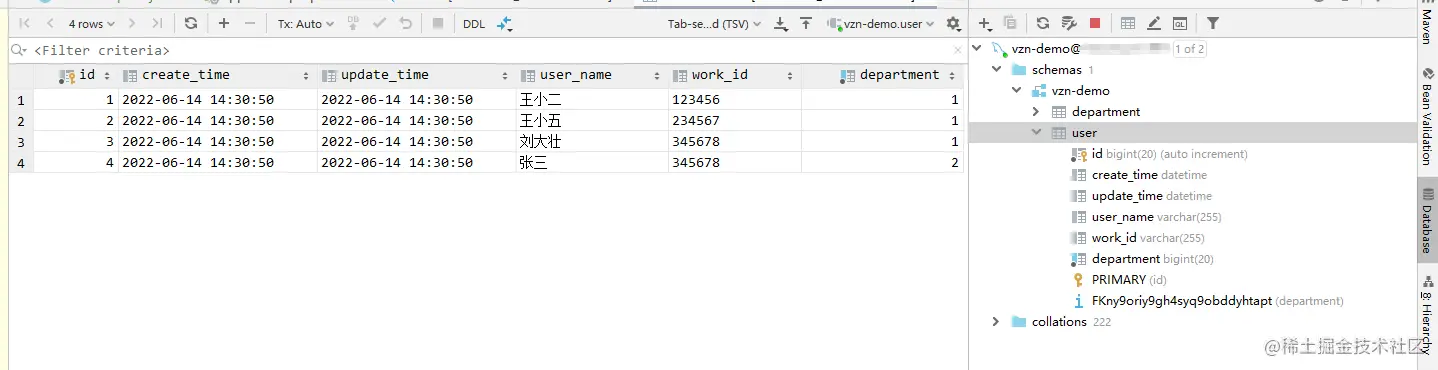Select the row 4 header number
The height and width of the screenshot is (370, 1438).
(x=21, y=163)
